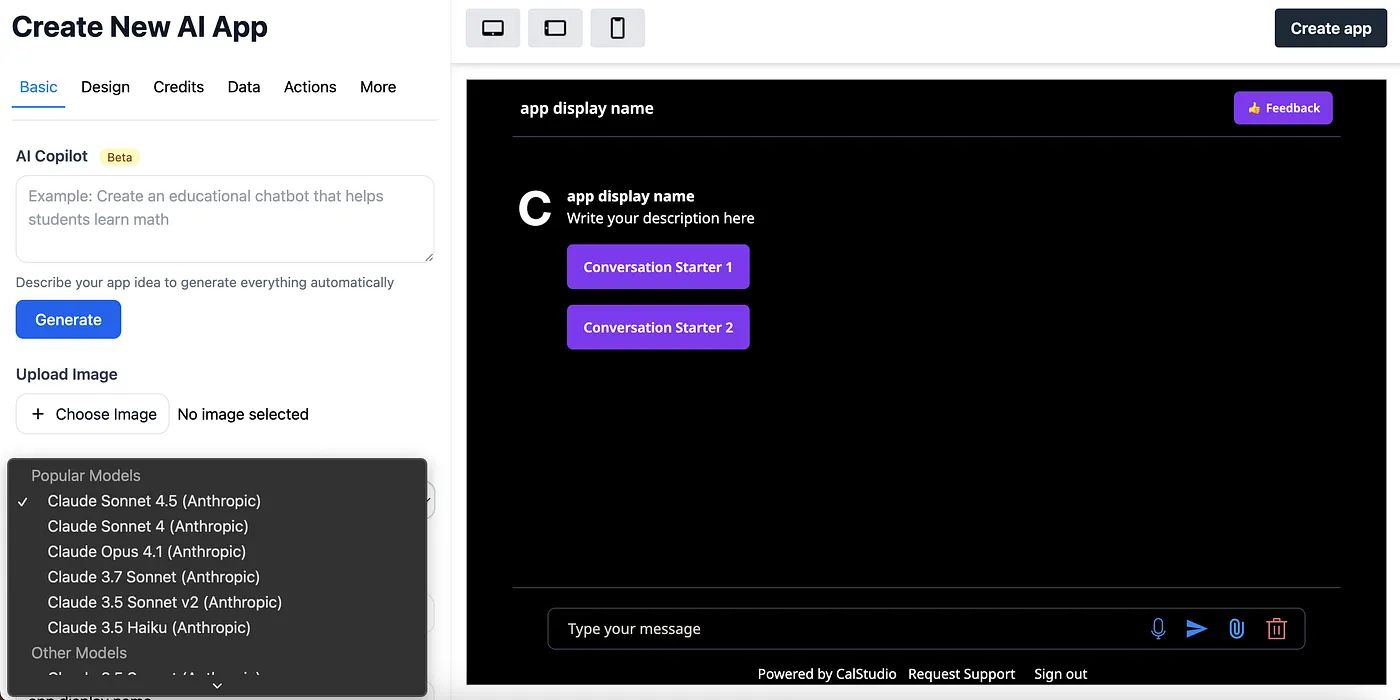Image resolution: width=1400 pixels, height=700 pixels.
Task: Click the 'No image selected' text
Action: pyautogui.click(x=243, y=414)
